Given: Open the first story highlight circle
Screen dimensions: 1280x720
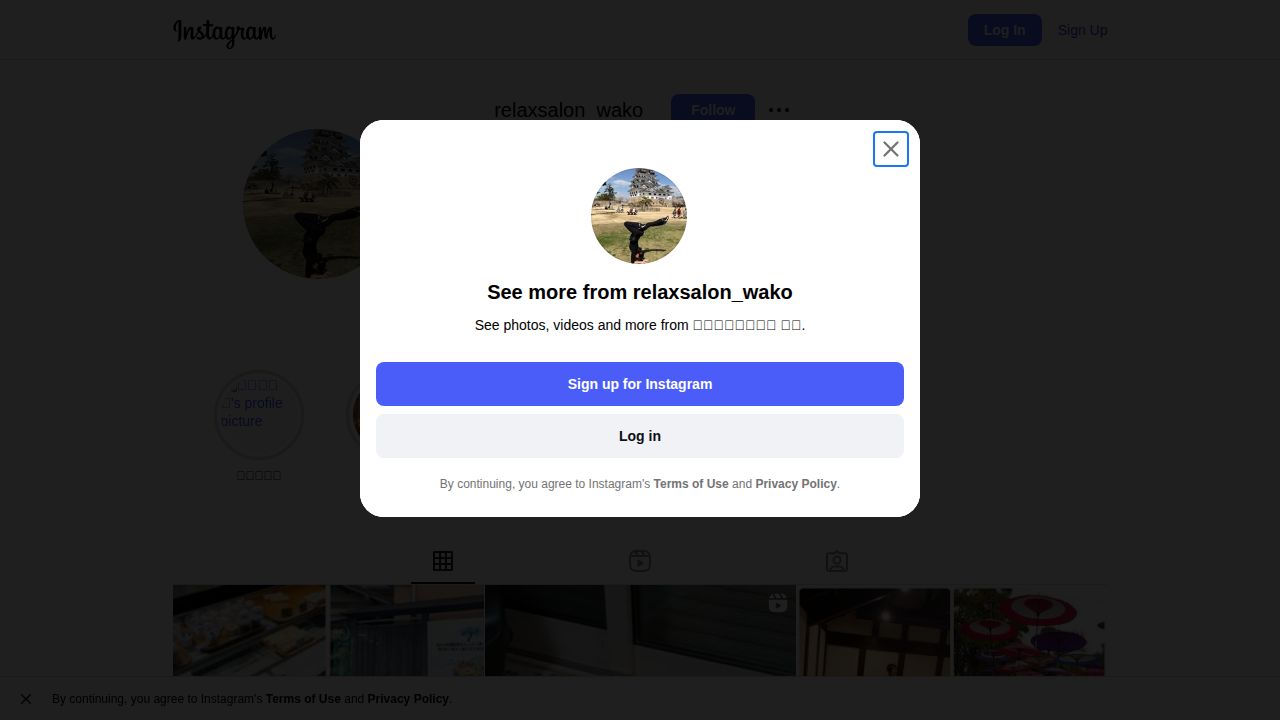Looking at the screenshot, I should tap(259, 414).
